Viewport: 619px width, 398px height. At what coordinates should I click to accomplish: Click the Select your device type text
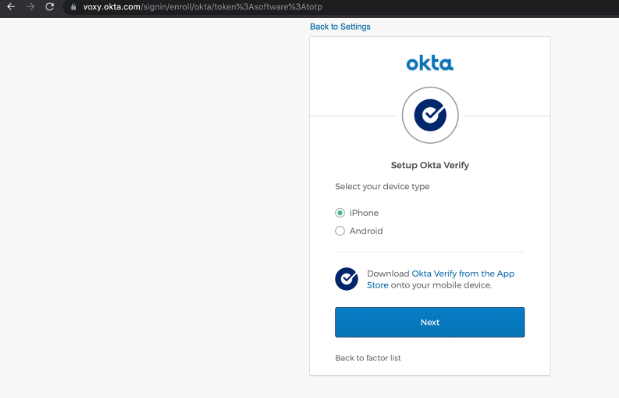(x=382, y=186)
